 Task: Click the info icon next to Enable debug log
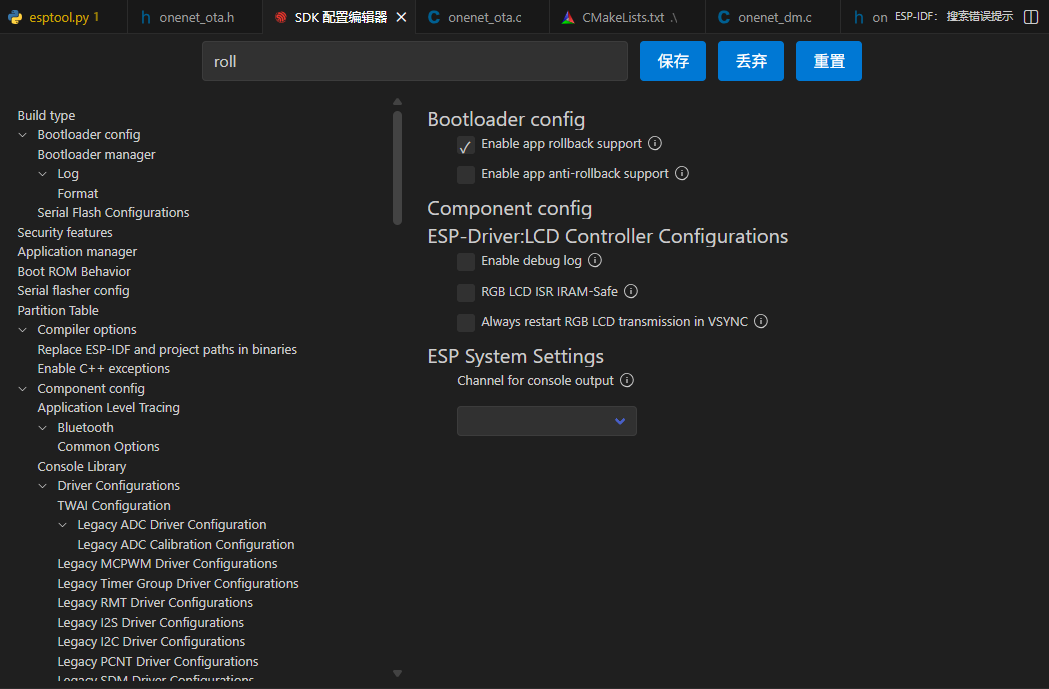pyautogui.click(x=594, y=260)
